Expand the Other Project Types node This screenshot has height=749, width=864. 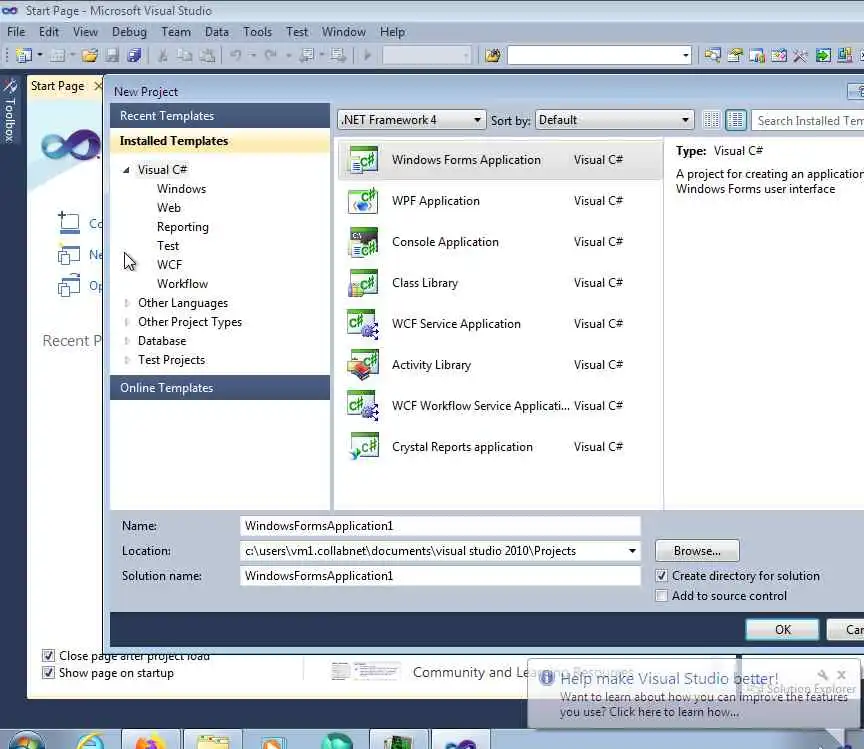pos(127,322)
